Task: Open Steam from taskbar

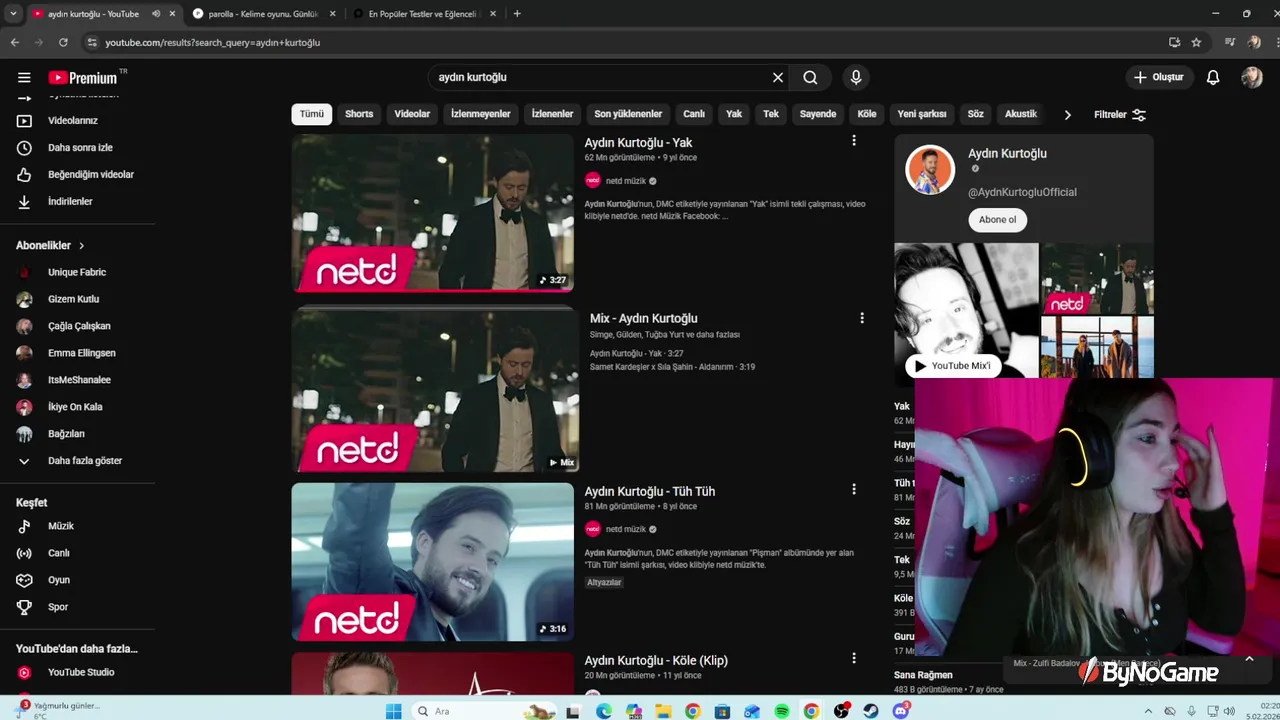Action: click(x=871, y=711)
